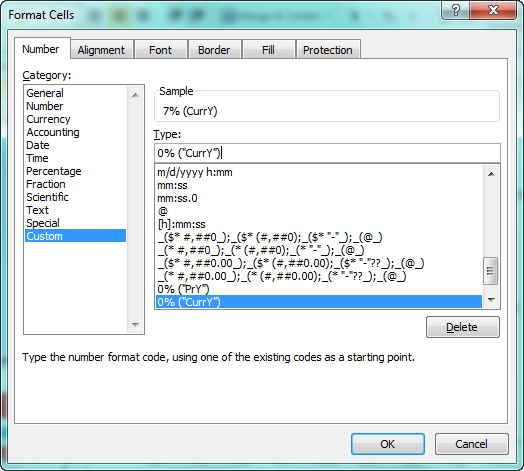Select the Percentage category
The height and width of the screenshot is (471, 524).
[x=54, y=171]
